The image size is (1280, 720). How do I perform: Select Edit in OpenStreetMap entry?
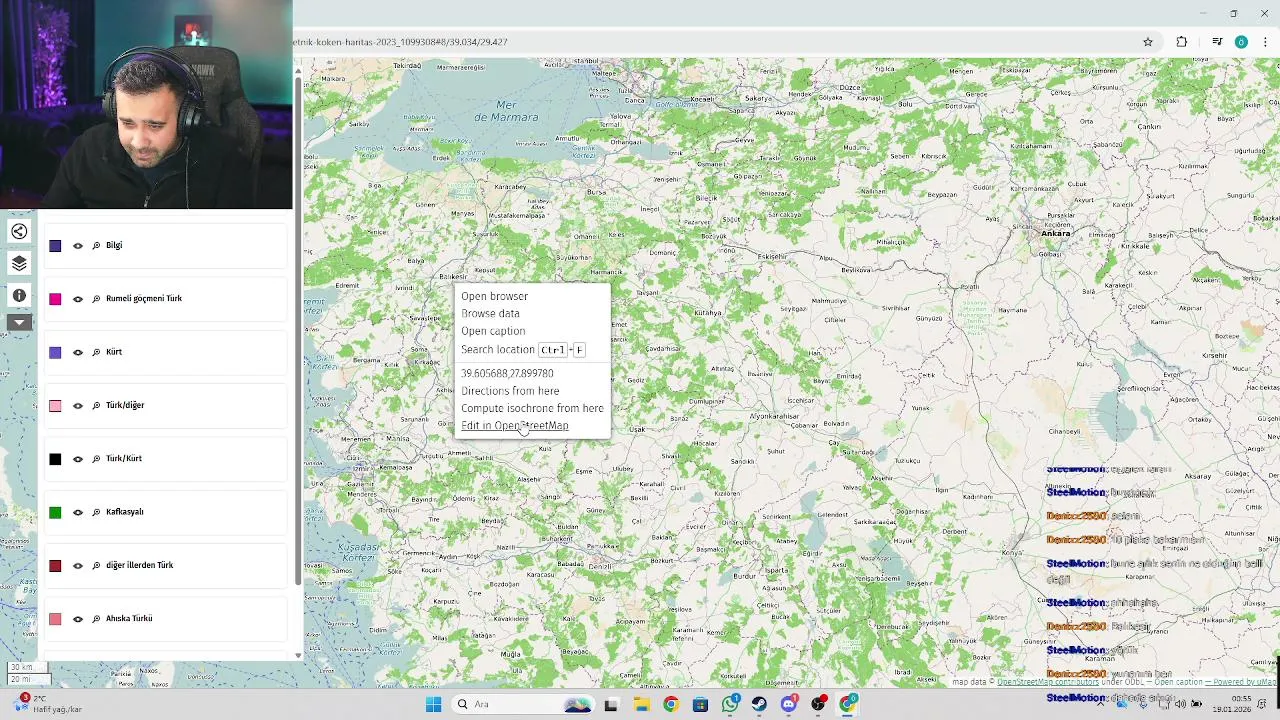coord(514,426)
